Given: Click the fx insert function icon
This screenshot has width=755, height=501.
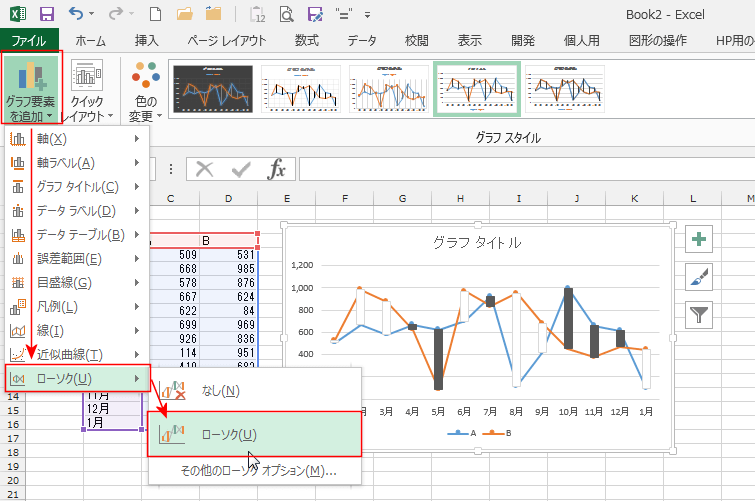Looking at the screenshot, I should (276, 169).
